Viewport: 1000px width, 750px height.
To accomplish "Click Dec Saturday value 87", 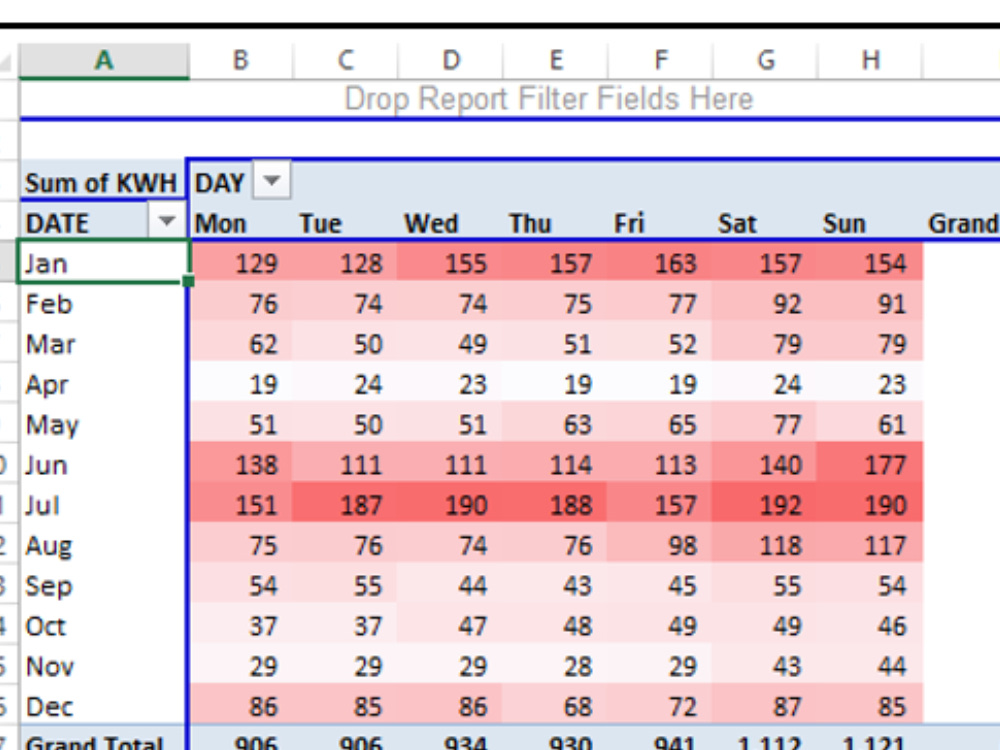I will point(763,707).
